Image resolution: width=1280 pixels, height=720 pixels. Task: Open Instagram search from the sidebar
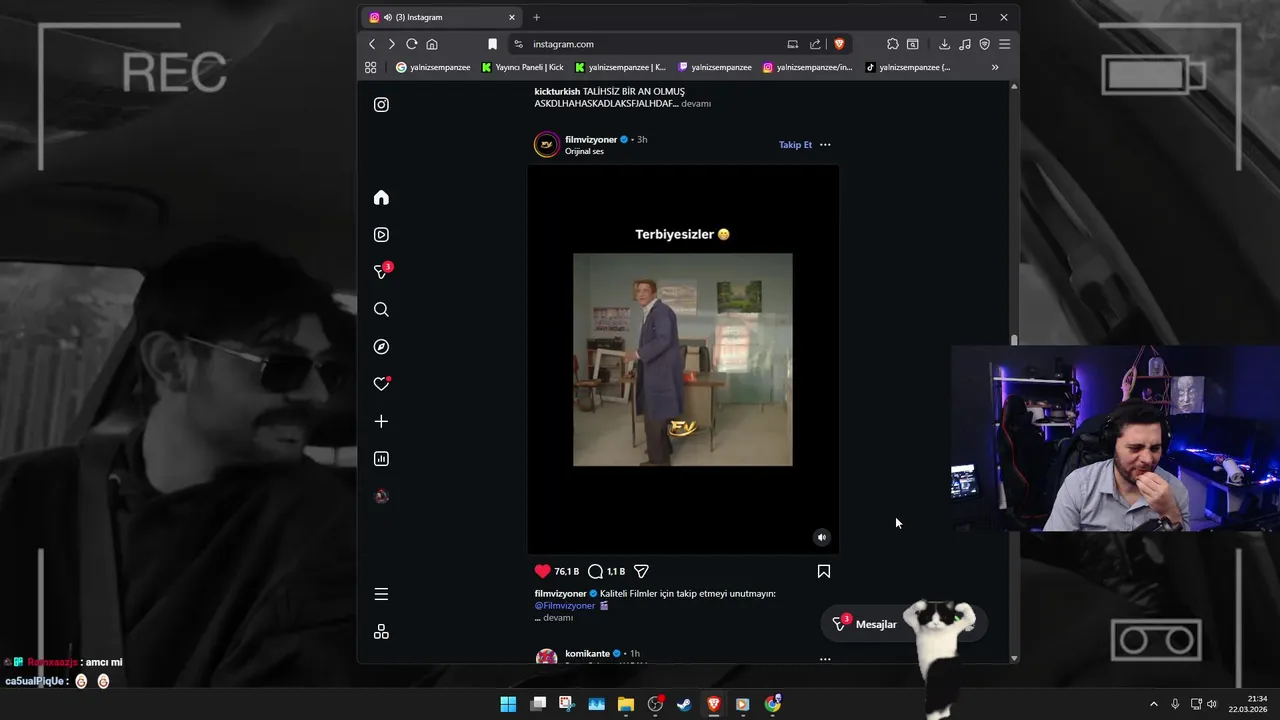[381, 310]
